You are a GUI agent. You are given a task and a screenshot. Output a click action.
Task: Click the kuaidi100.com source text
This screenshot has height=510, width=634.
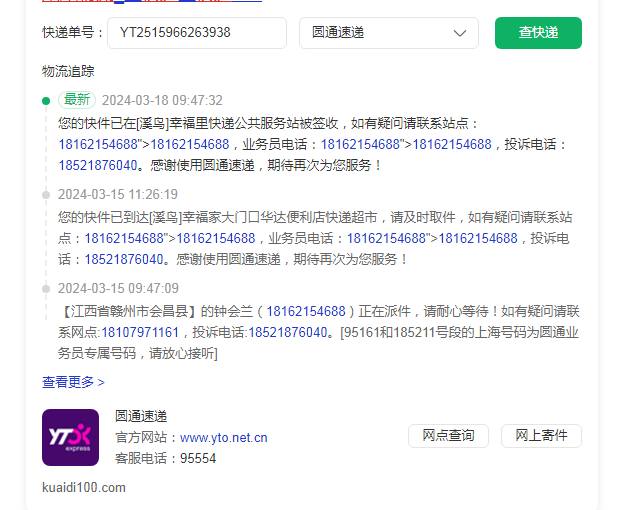pos(84,487)
